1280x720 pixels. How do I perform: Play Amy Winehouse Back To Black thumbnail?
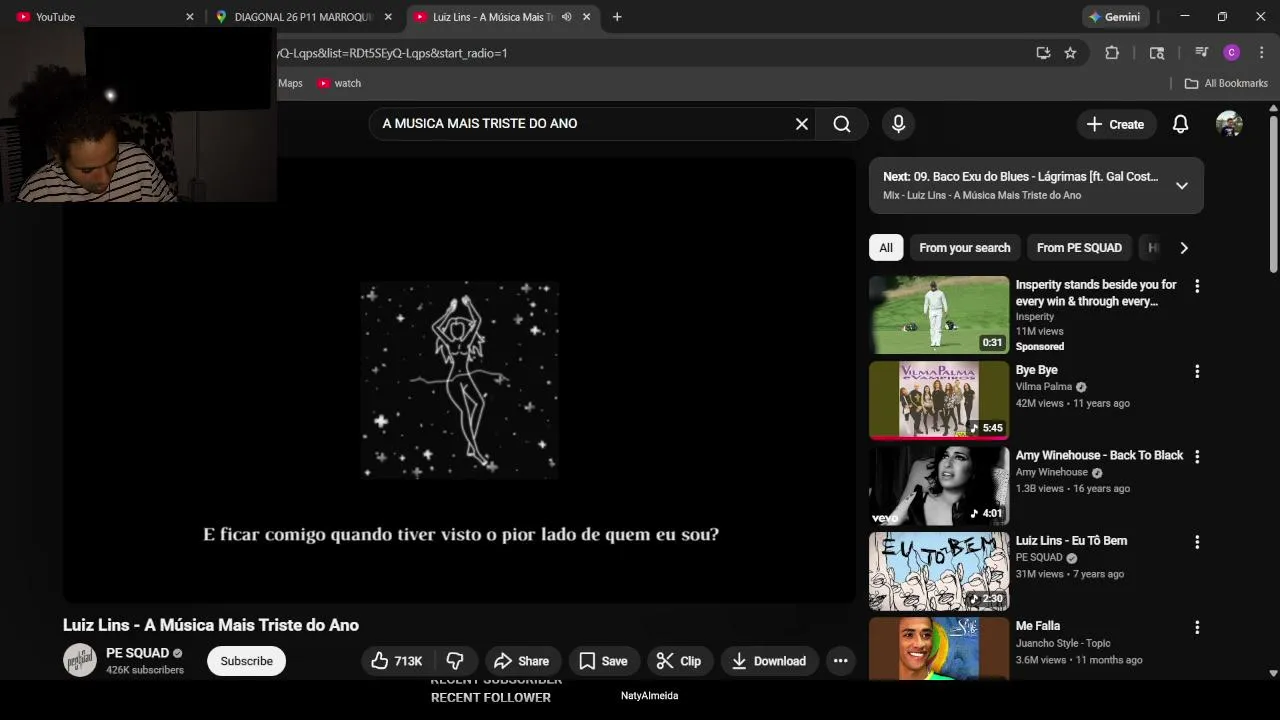tap(939, 486)
